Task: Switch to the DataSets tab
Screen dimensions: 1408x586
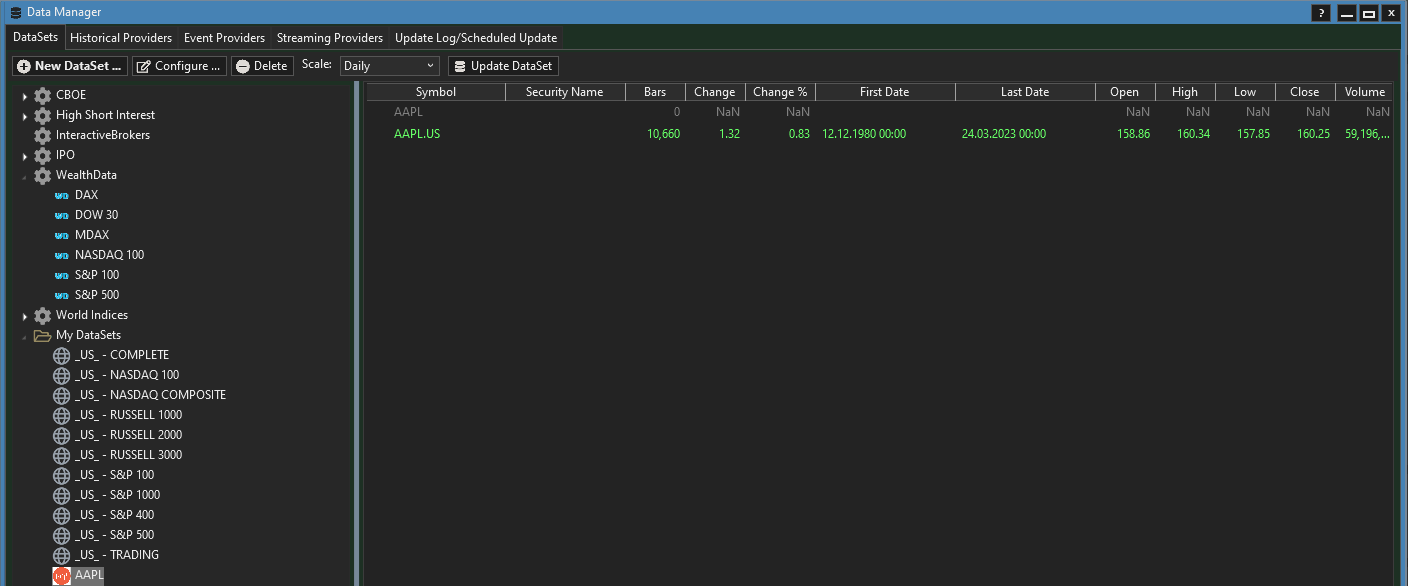Action: 35,37
